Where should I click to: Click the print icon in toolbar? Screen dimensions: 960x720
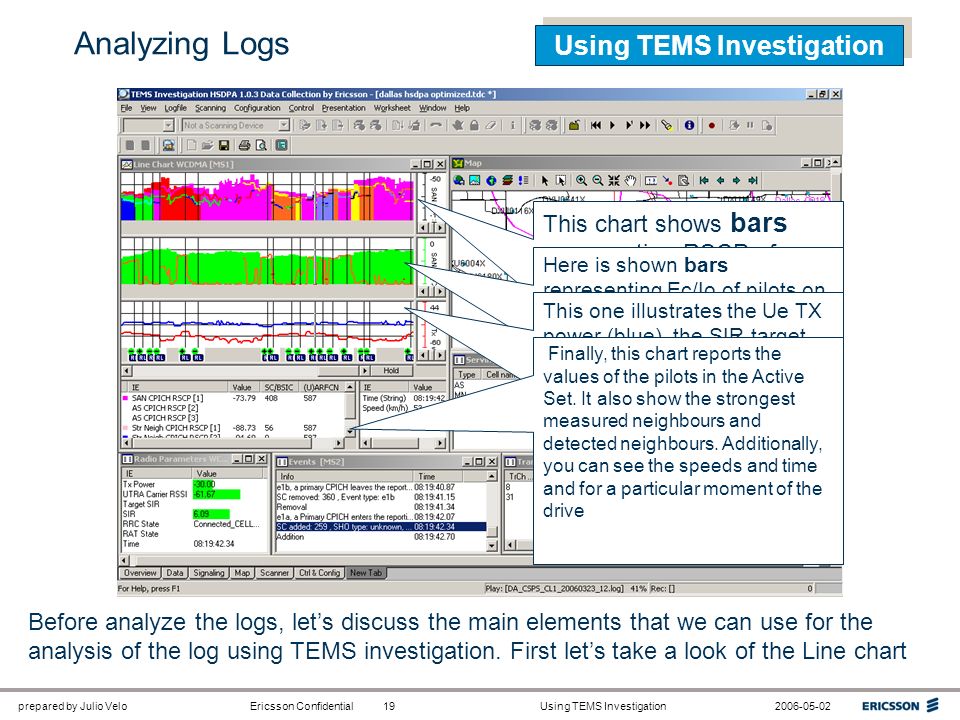click(244, 146)
